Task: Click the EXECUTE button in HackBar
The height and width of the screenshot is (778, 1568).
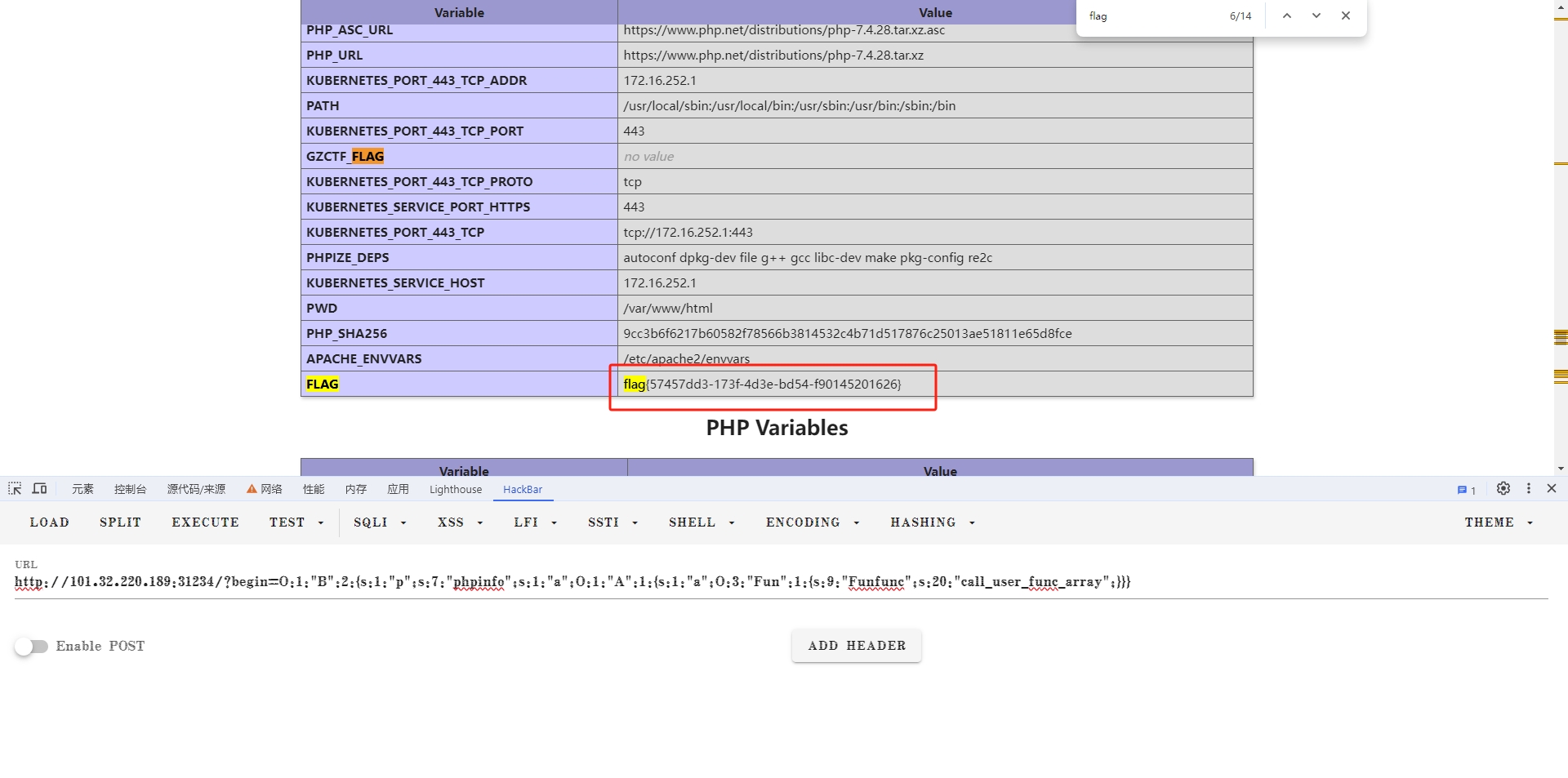Action: 205,522
